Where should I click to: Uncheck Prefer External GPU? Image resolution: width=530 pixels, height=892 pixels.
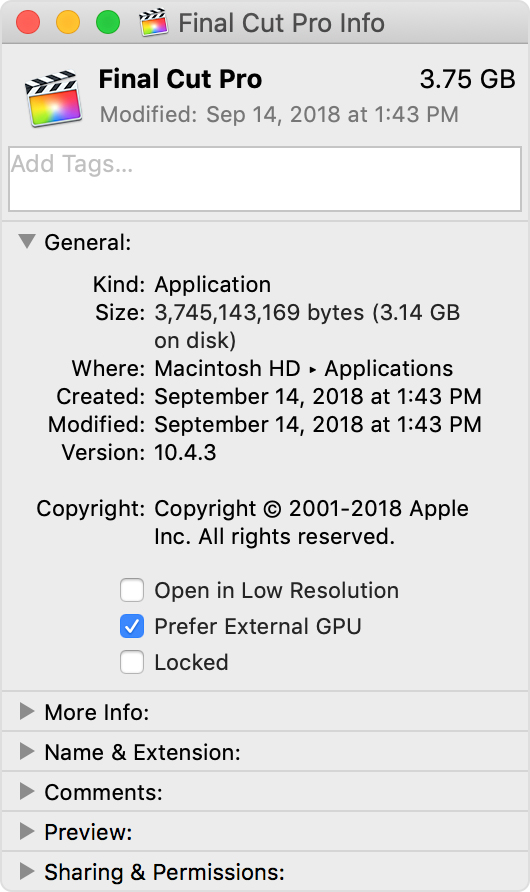pos(132,626)
